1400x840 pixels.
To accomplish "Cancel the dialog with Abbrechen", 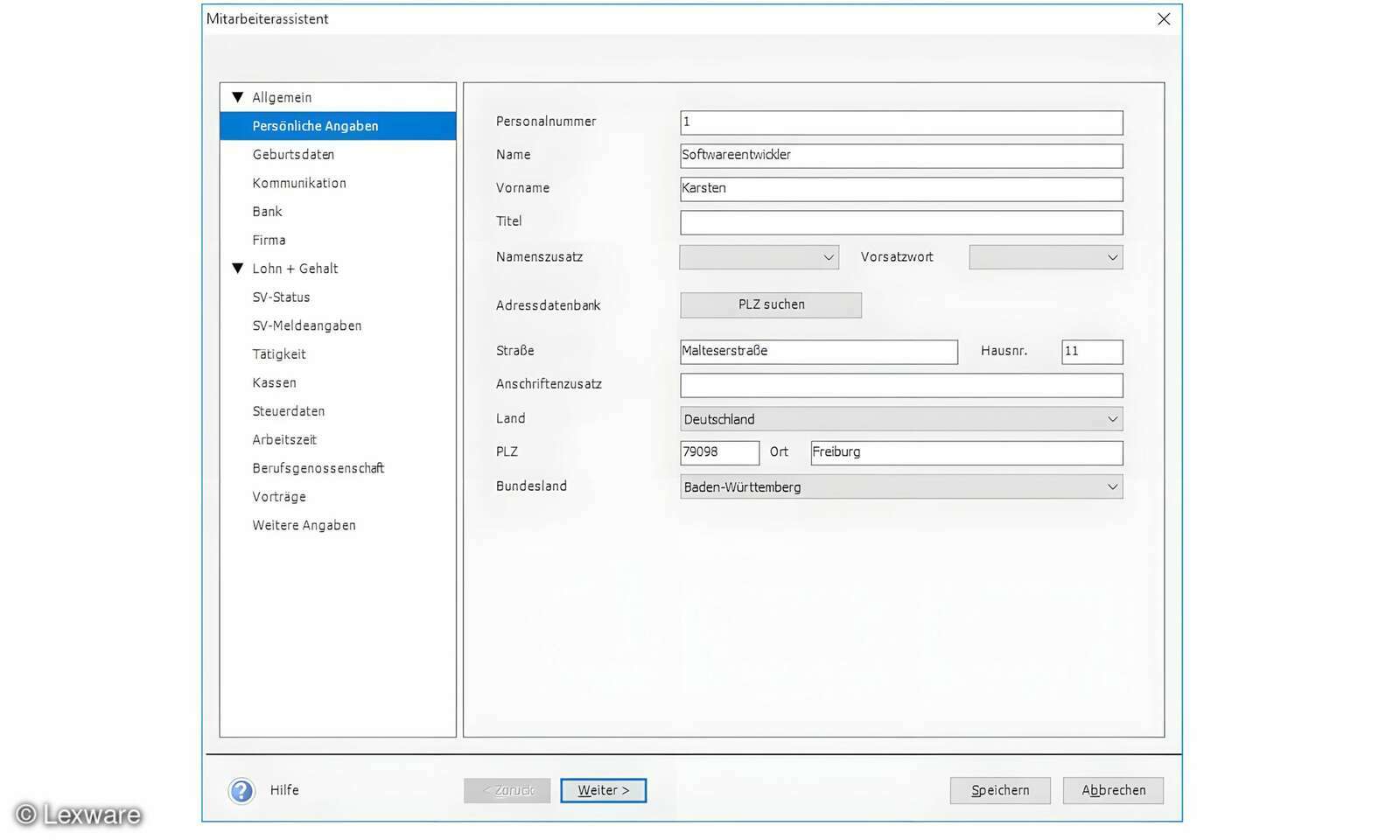I will tap(1112, 790).
